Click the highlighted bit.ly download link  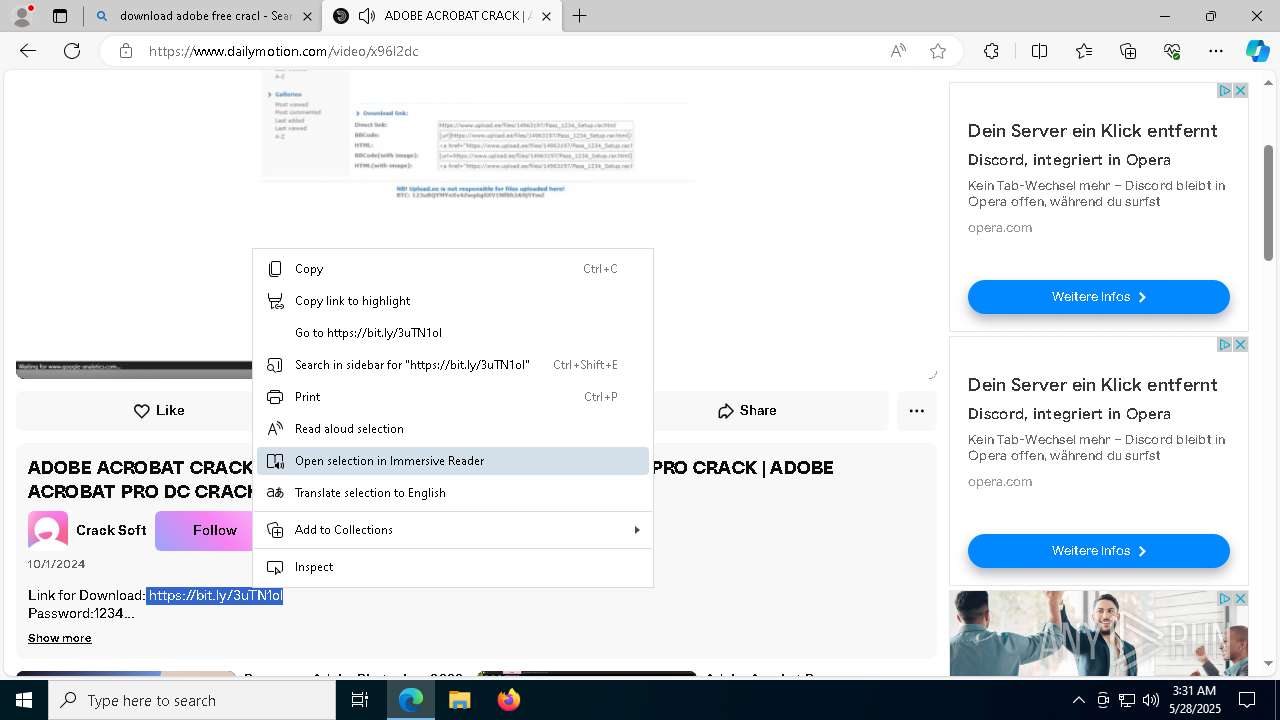pyautogui.click(x=215, y=596)
